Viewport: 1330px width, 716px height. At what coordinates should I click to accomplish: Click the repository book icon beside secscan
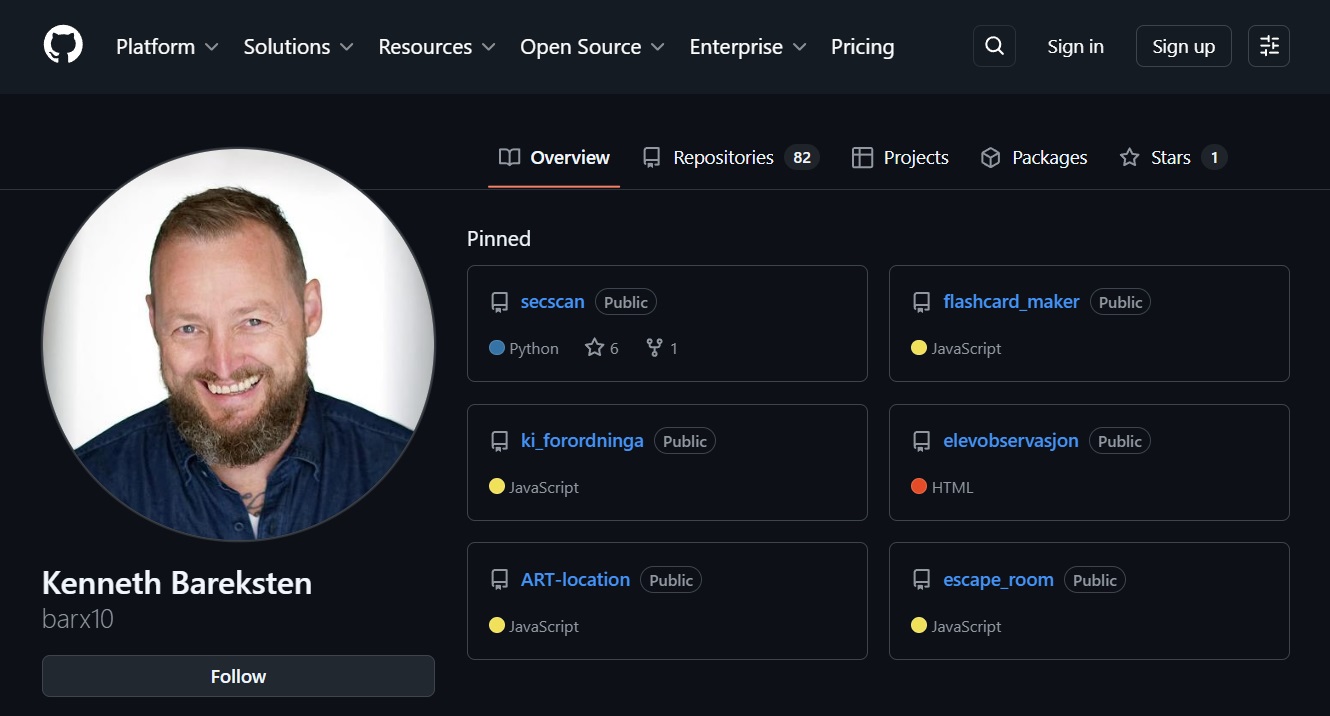[498, 301]
